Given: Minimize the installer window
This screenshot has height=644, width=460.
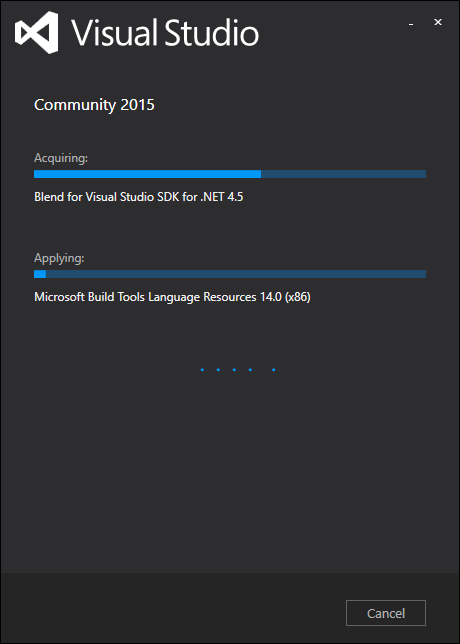Looking at the screenshot, I should [411, 25].
